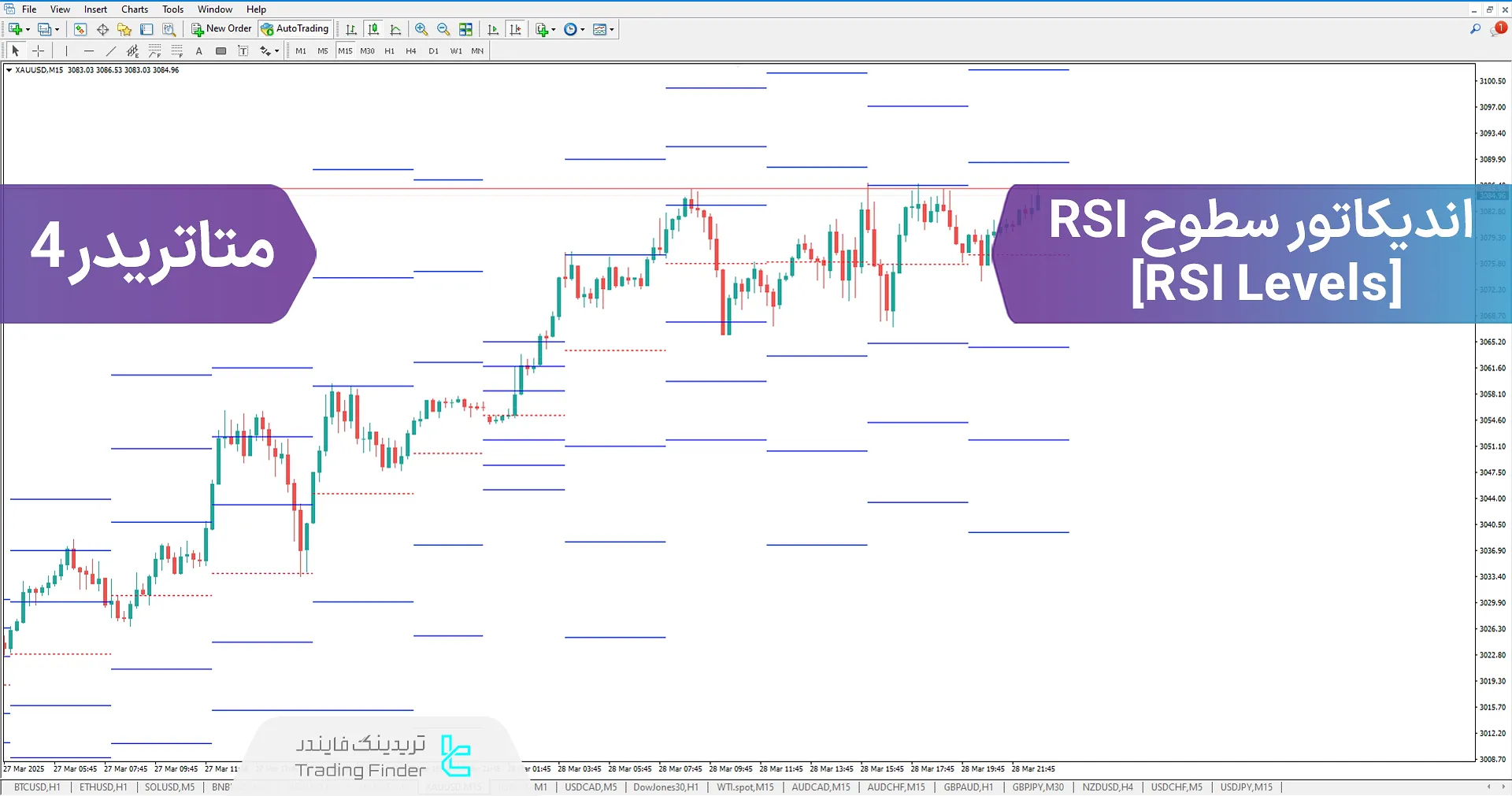Open the Strategy Tester
1512x796 pixels.
(169, 29)
